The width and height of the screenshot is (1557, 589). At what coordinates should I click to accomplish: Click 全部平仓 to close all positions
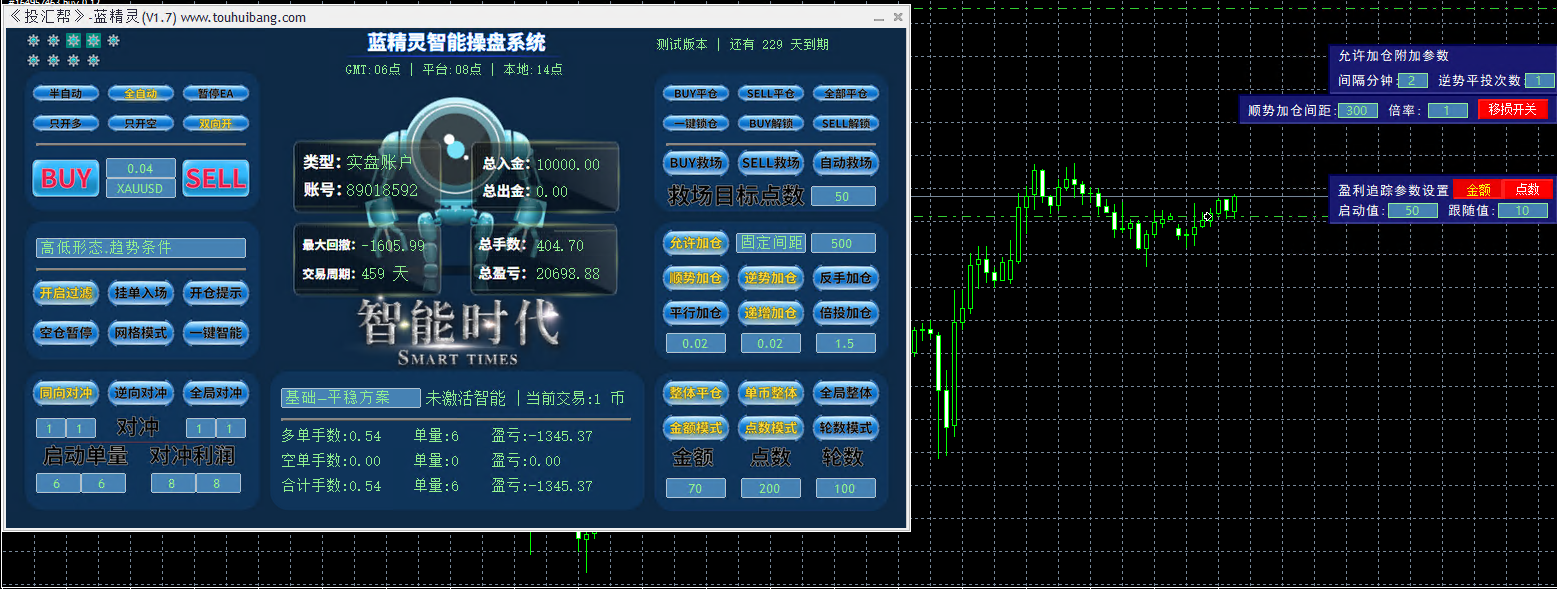click(x=845, y=92)
